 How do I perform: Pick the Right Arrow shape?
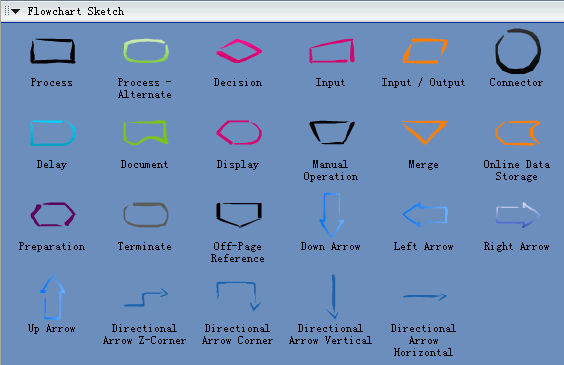click(518, 215)
